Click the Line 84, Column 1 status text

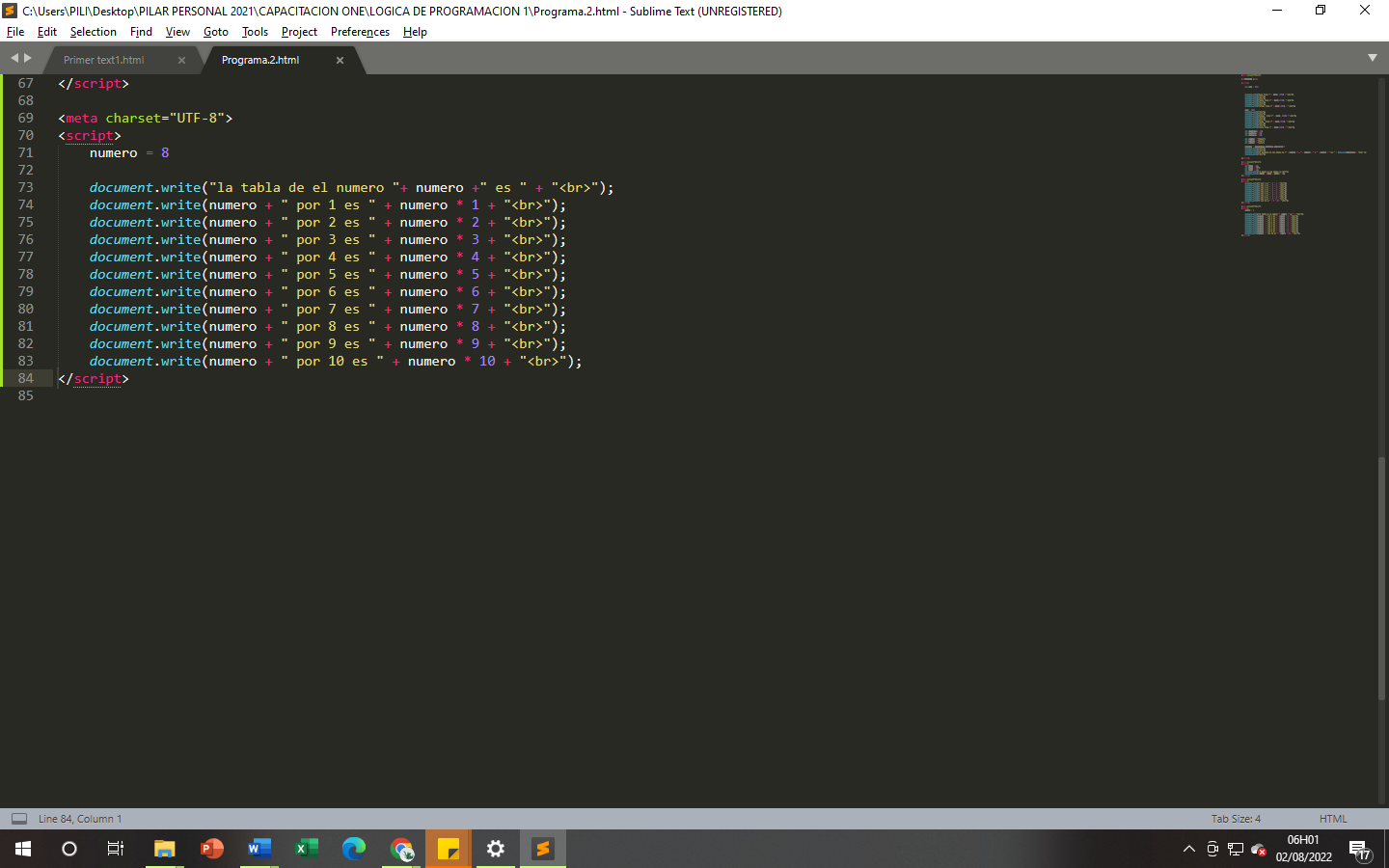coord(80,819)
